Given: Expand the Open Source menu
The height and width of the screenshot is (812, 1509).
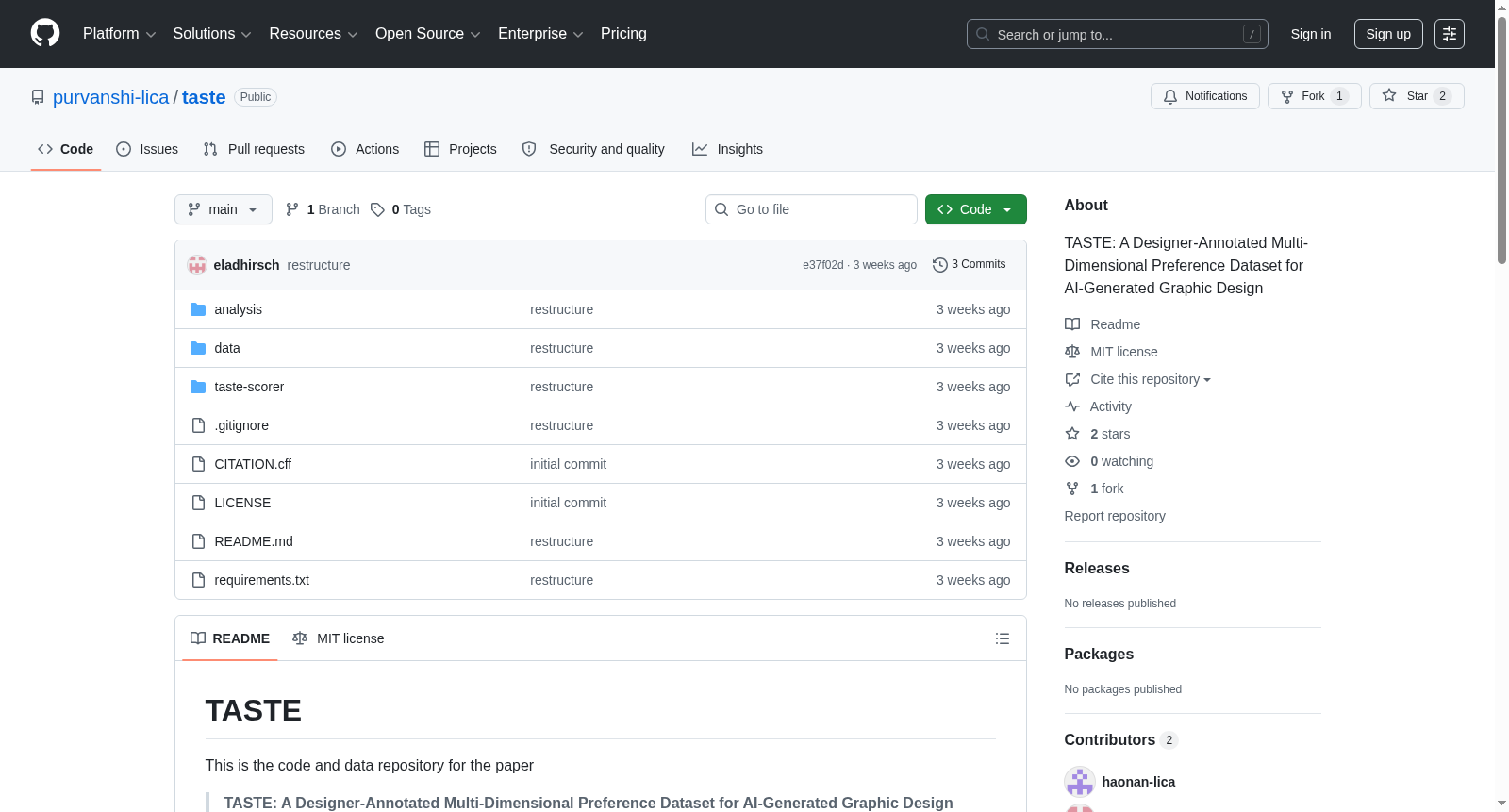Looking at the screenshot, I should pos(427,34).
